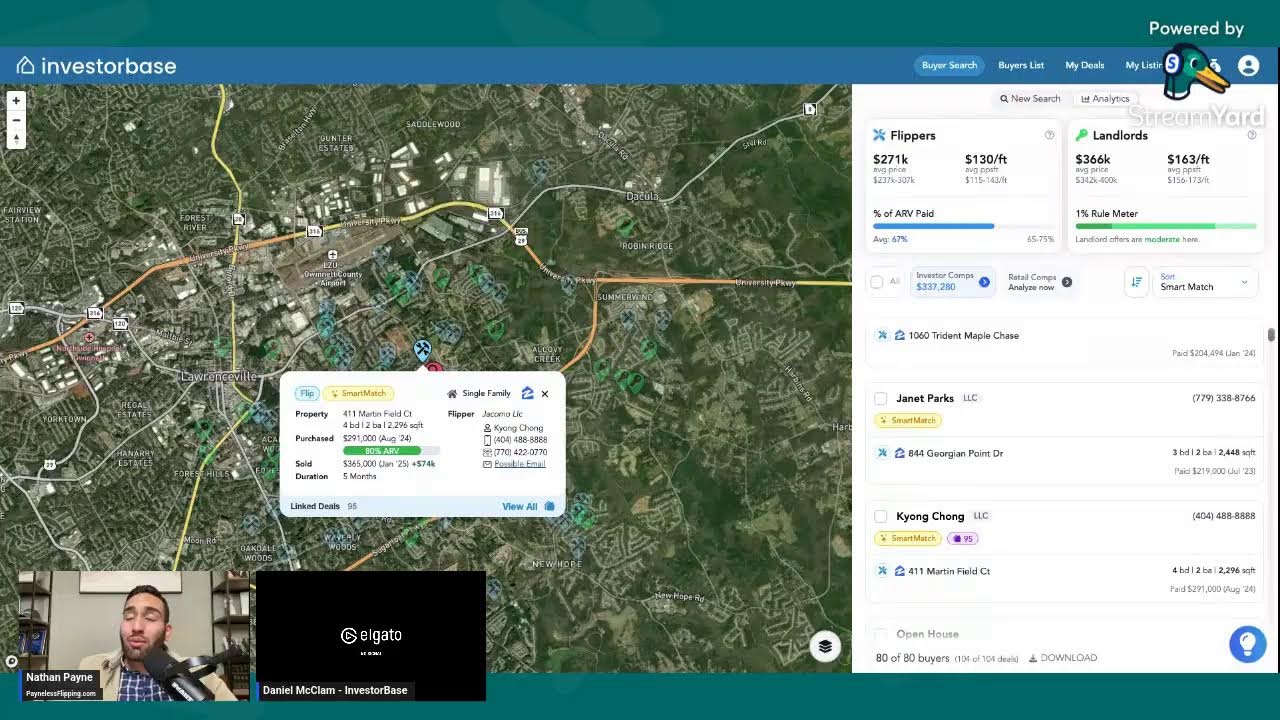The height and width of the screenshot is (720, 1280).
Task: Click the 1% Rule Meter bar
Action: coord(1166,226)
